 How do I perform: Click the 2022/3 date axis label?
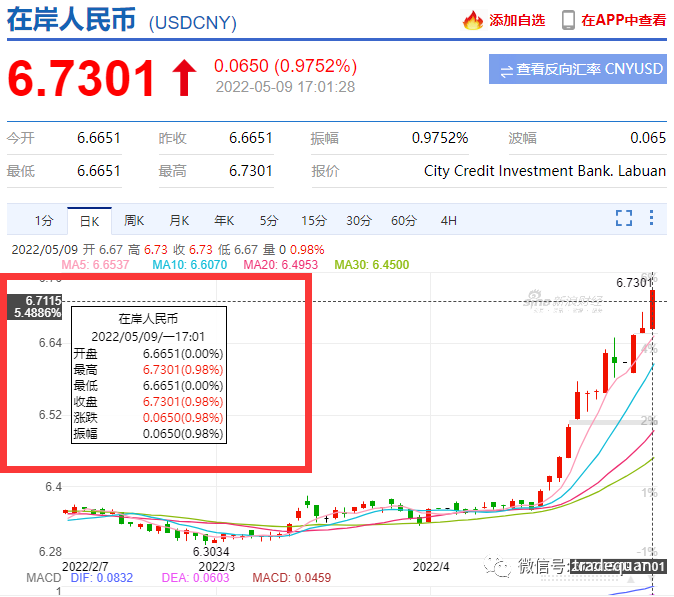point(217,567)
